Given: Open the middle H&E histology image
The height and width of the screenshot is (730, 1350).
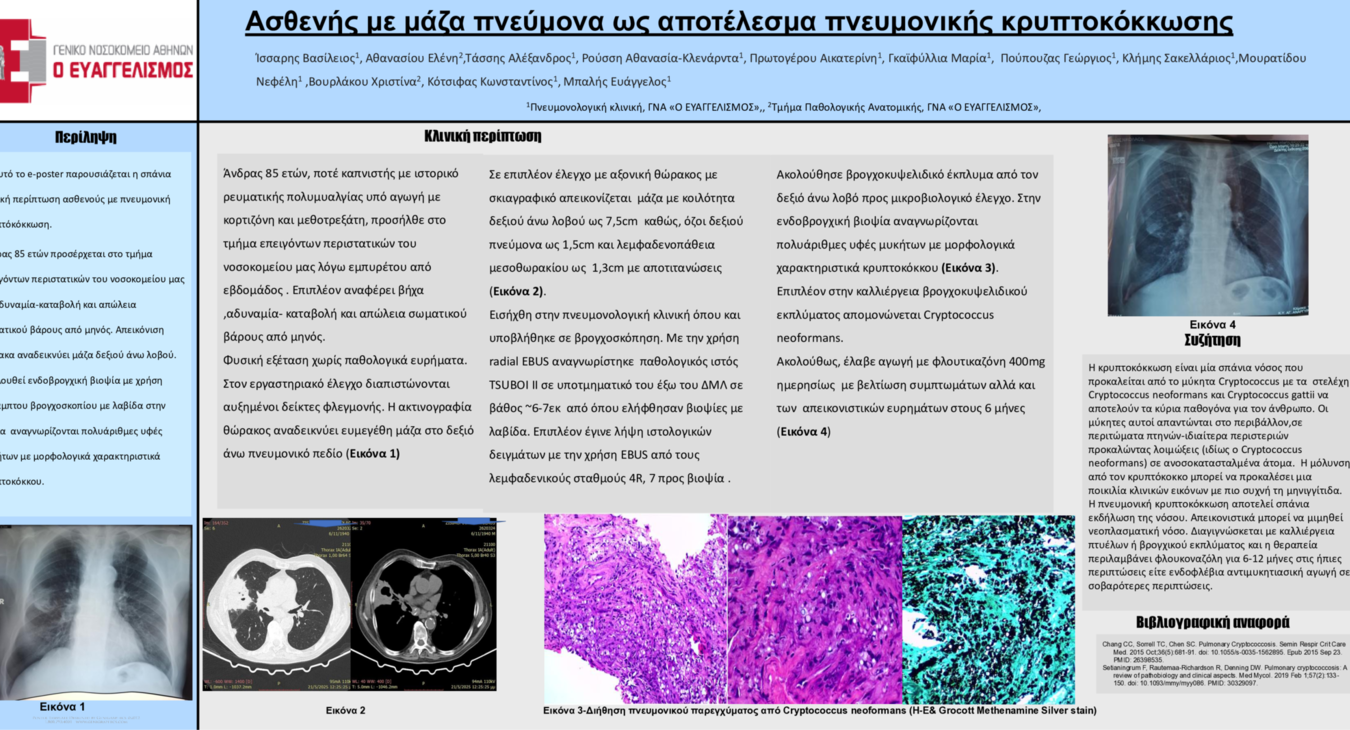Looking at the screenshot, I should coord(814,608).
